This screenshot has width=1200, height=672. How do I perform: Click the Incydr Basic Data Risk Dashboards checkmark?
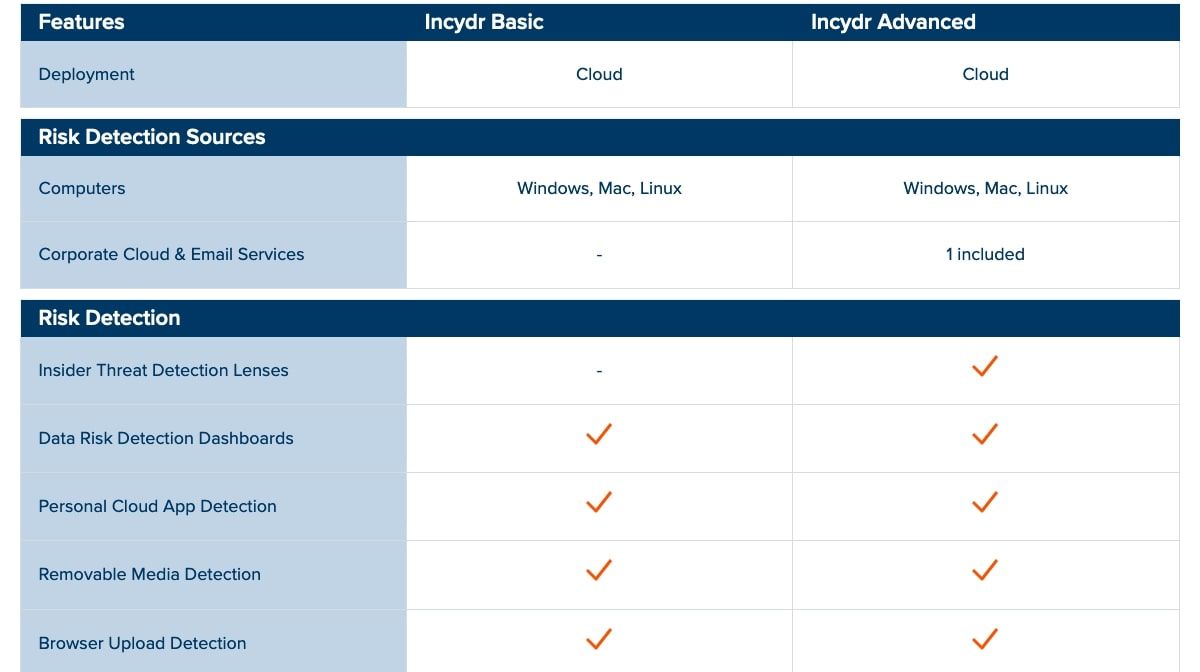tap(599, 435)
